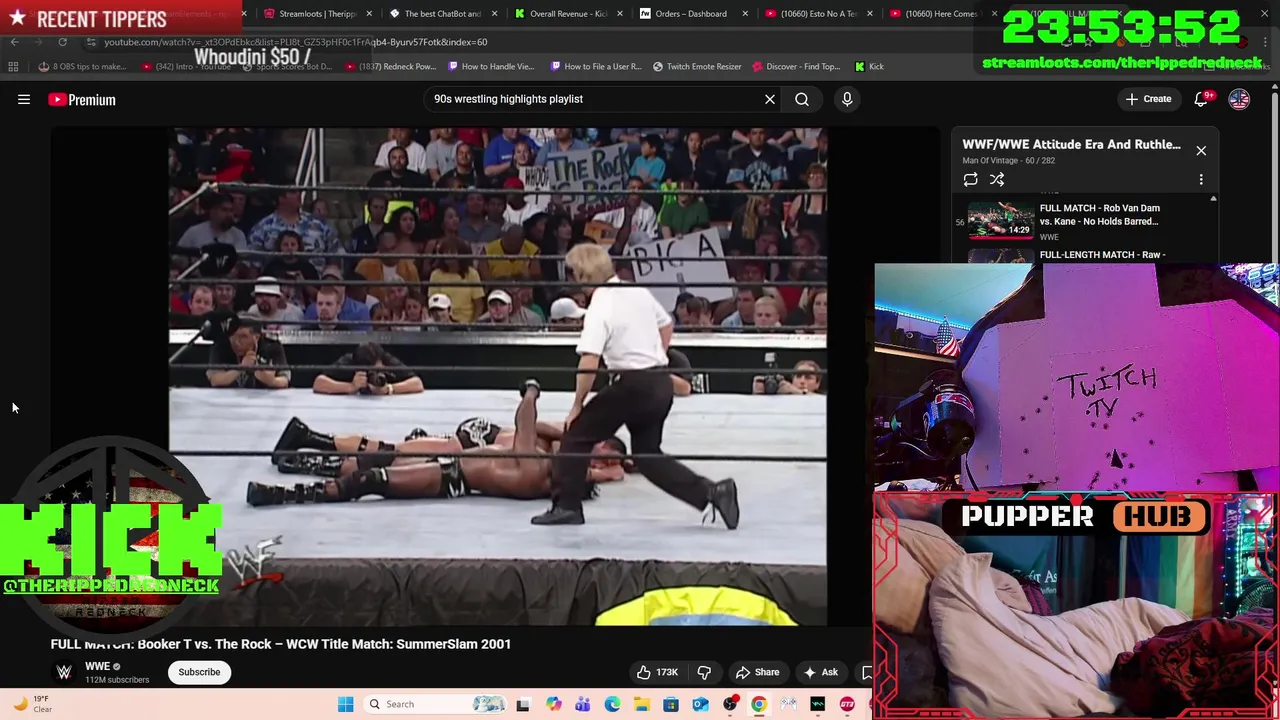Open the WWE channel name link
Viewport: 1280px width, 720px height.
[97, 666]
